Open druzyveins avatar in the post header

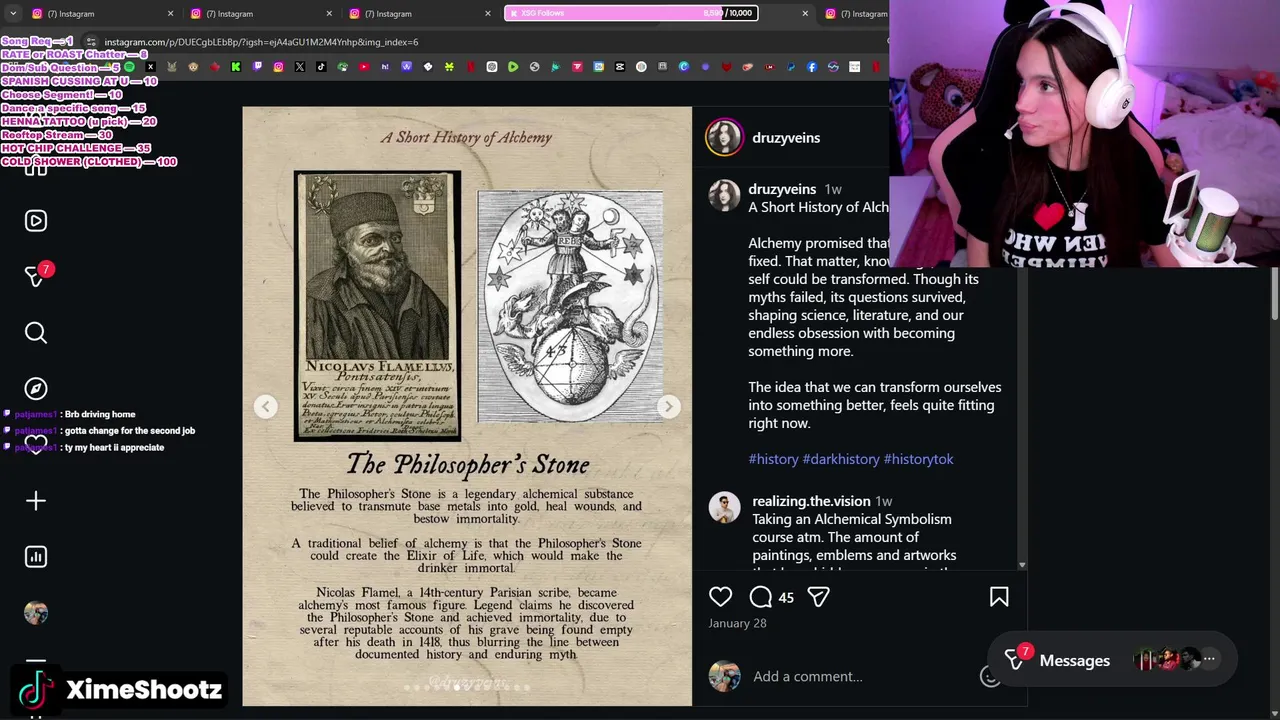(x=725, y=138)
